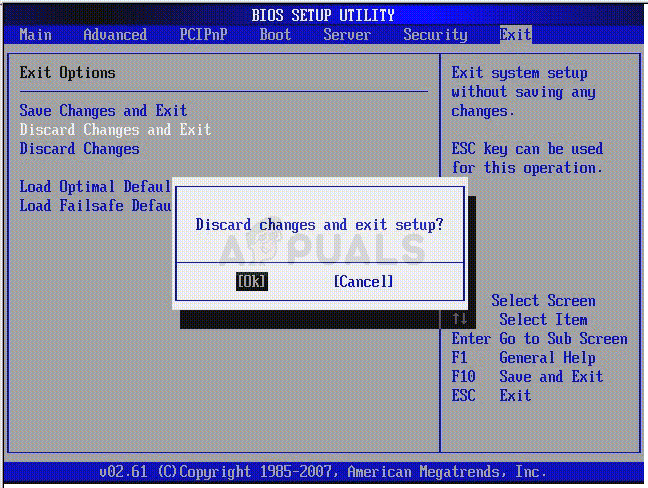Click the F10 Save and Exit hint

pyautogui.click(x=527, y=376)
